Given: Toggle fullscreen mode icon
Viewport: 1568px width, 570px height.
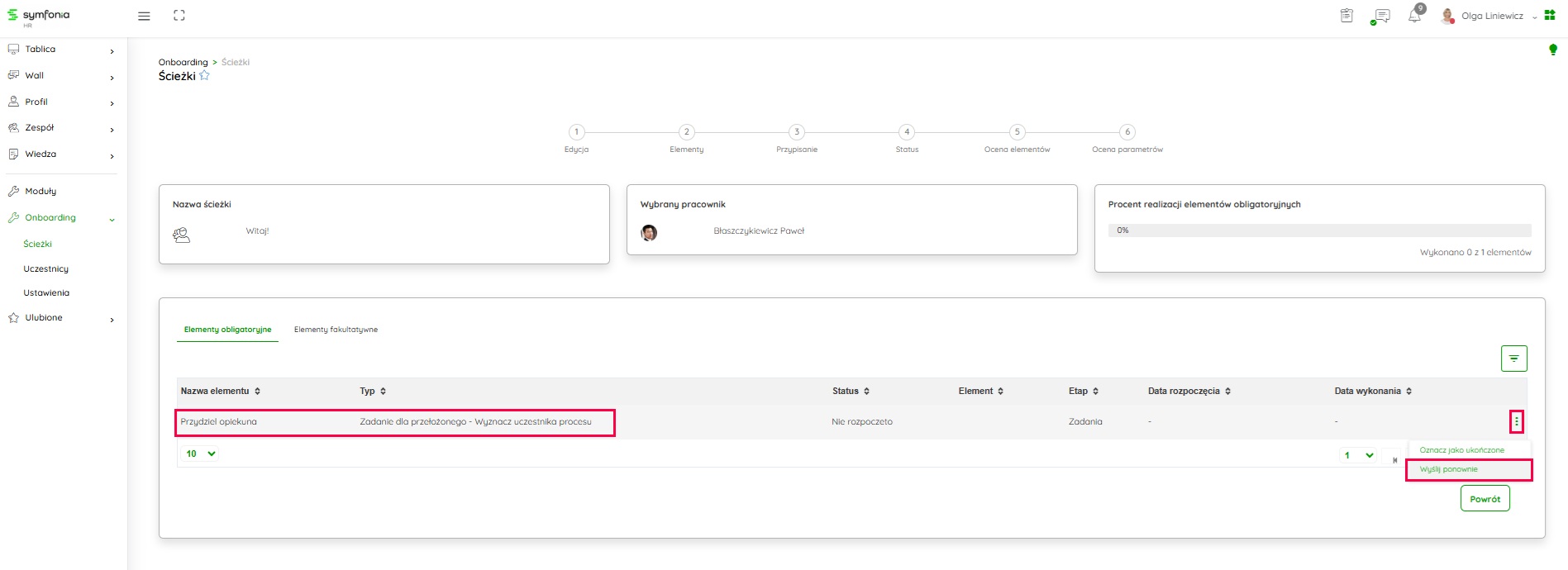Looking at the screenshot, I should 179,16.
